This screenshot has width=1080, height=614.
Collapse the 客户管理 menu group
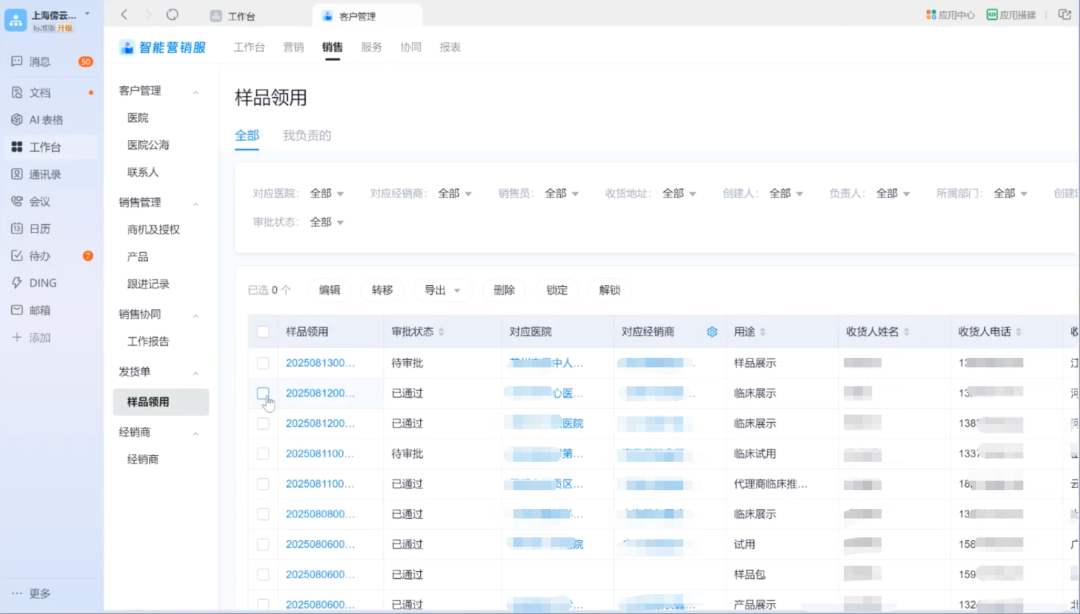point(196,92)
